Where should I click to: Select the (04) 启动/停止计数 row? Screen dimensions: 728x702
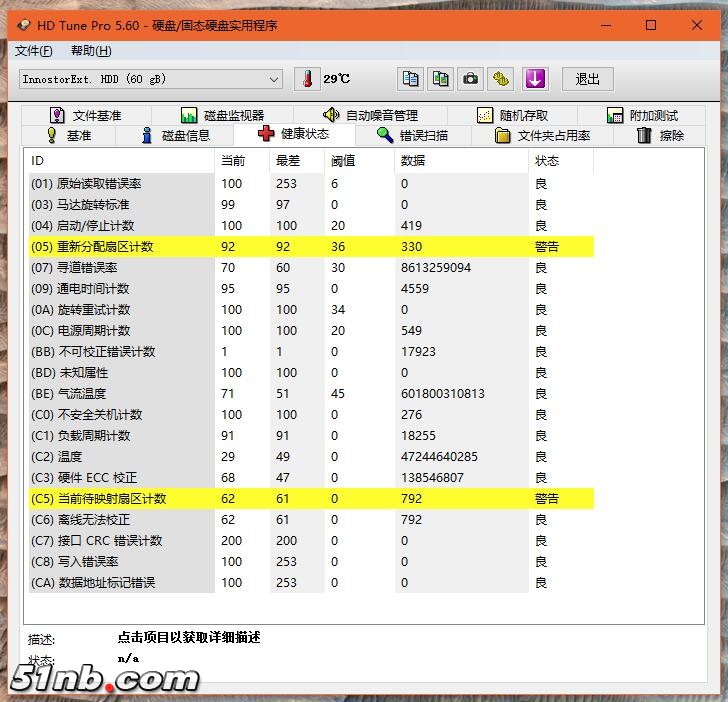pyautogui.click(x=311, y=226)
